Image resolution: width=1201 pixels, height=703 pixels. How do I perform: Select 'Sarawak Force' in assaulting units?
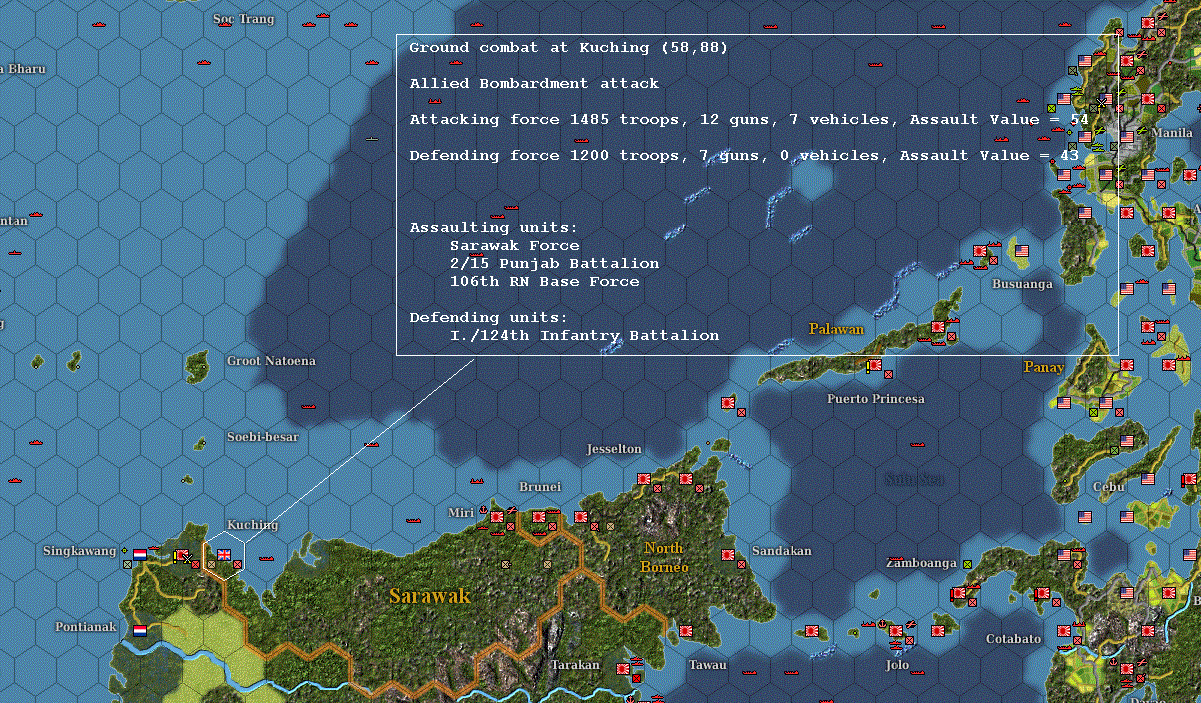tap(514, 246)
